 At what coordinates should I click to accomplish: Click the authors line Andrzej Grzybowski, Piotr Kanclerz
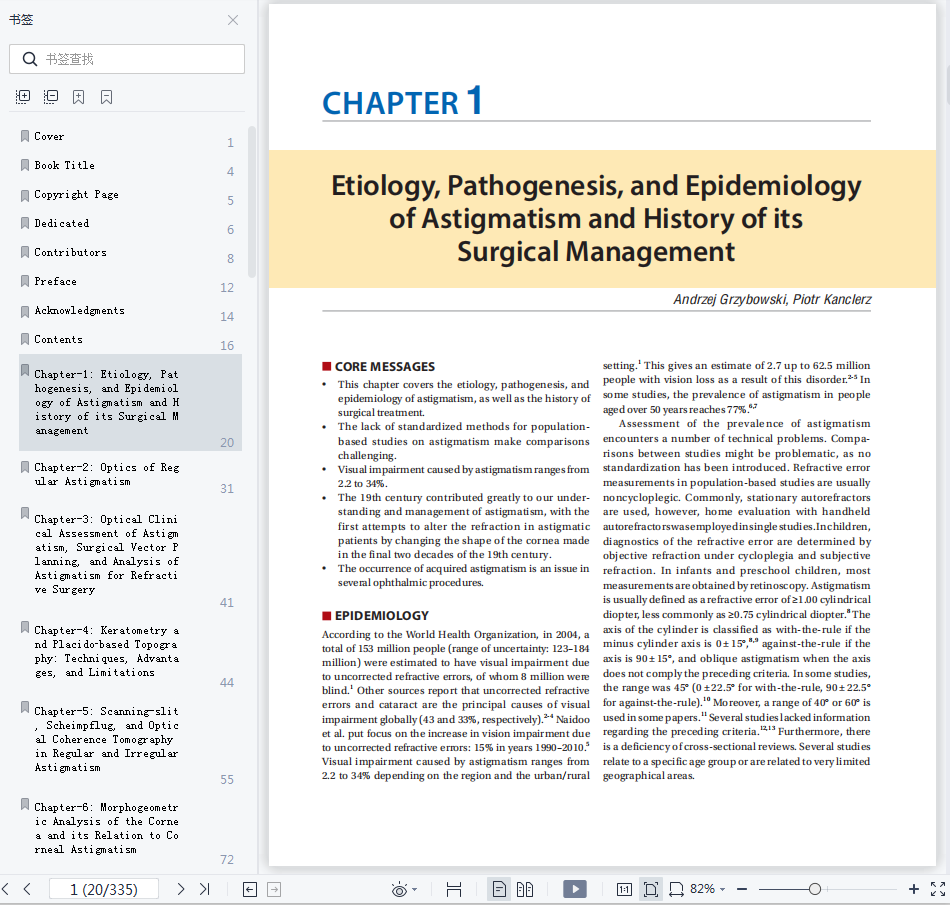pos(772,299)
